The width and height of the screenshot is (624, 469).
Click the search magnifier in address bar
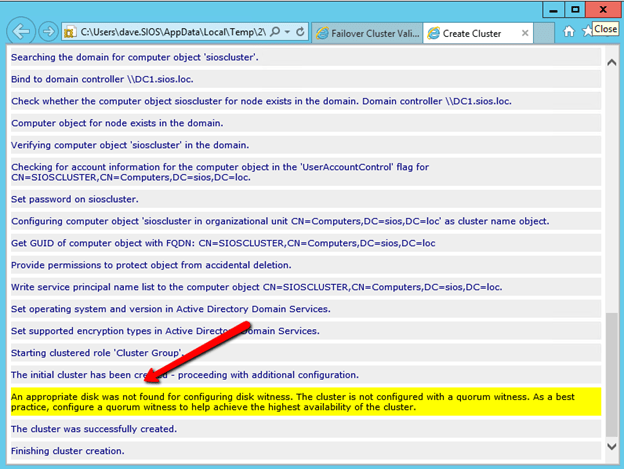point(275,32)
